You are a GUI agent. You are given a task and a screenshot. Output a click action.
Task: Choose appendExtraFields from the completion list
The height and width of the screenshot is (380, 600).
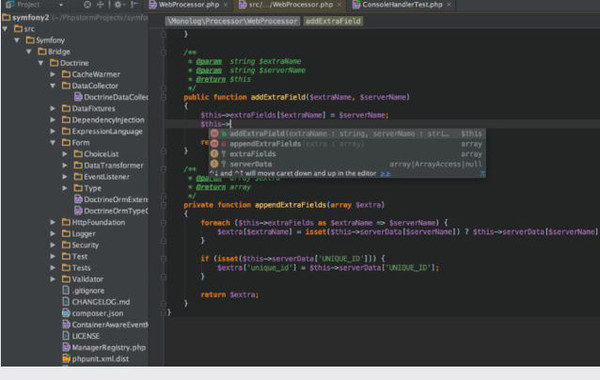point(347,144)
